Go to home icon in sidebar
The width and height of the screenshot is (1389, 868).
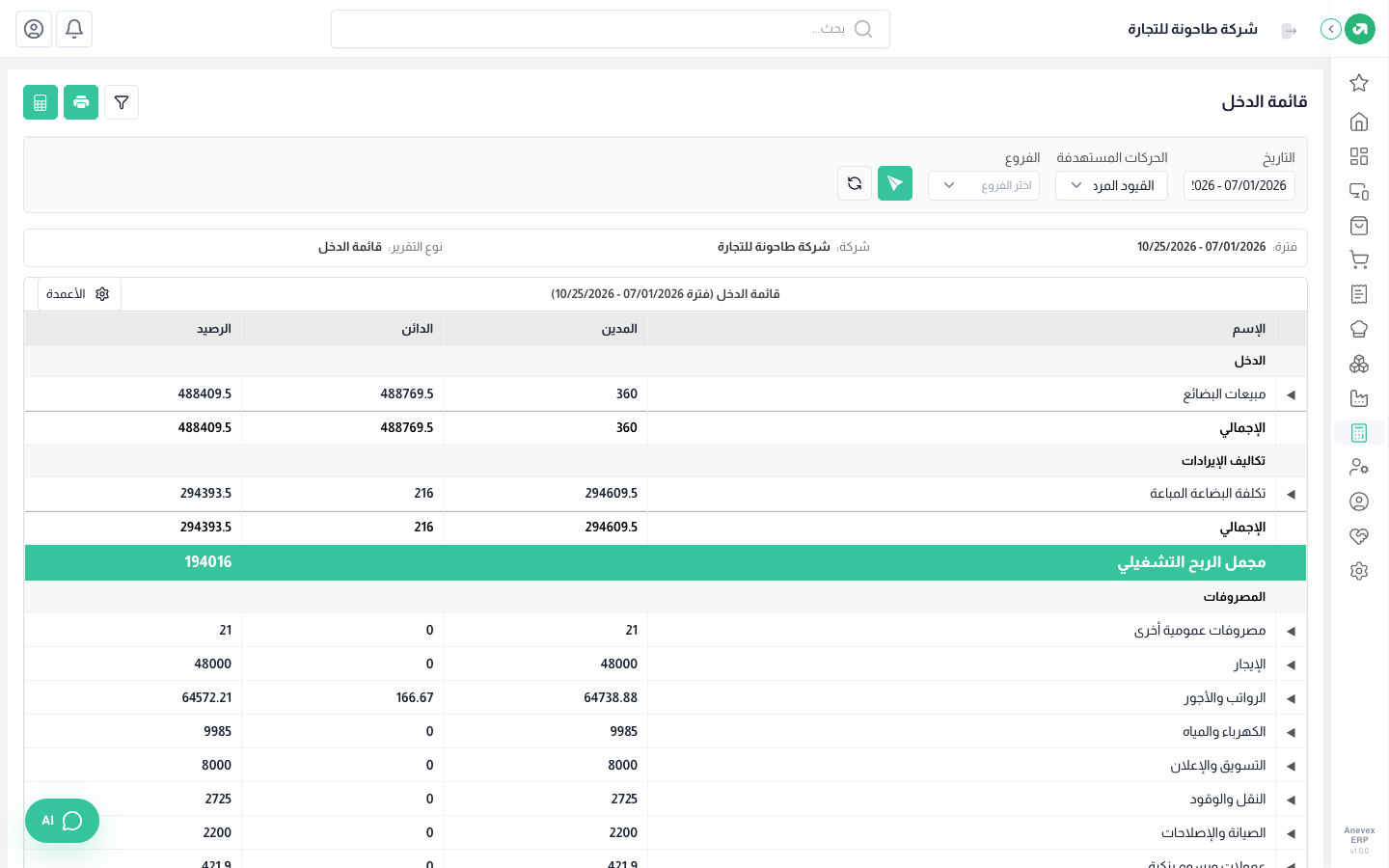(x=1359, y=122)
